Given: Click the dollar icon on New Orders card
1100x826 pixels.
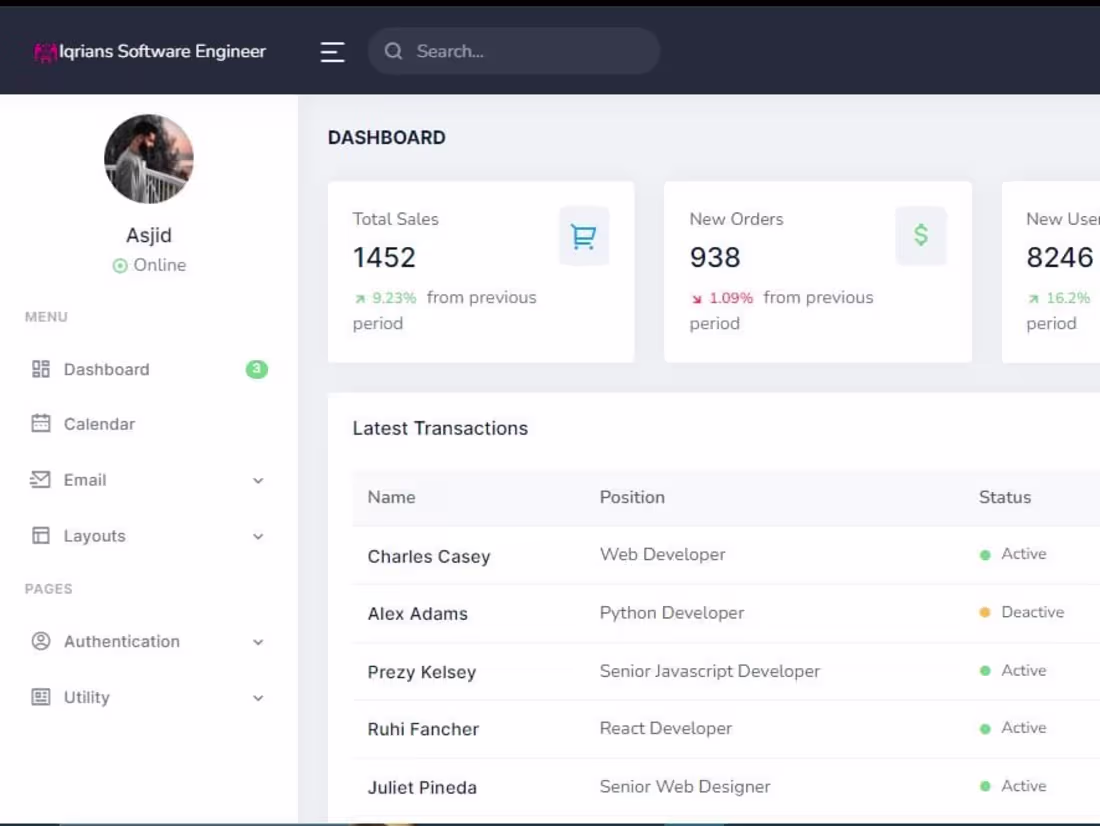Looking at the screenshot, I should 920,236.
